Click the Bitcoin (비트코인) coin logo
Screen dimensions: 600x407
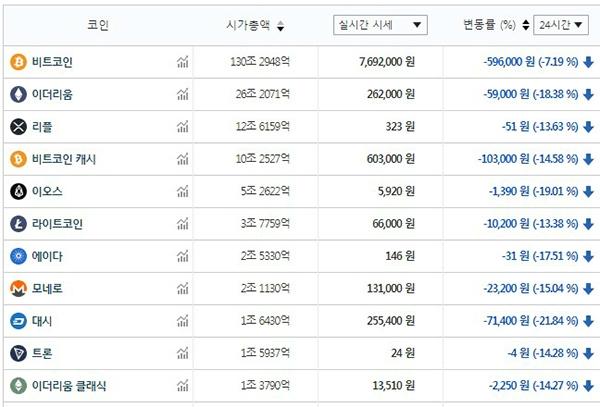(x=18, y=63)
